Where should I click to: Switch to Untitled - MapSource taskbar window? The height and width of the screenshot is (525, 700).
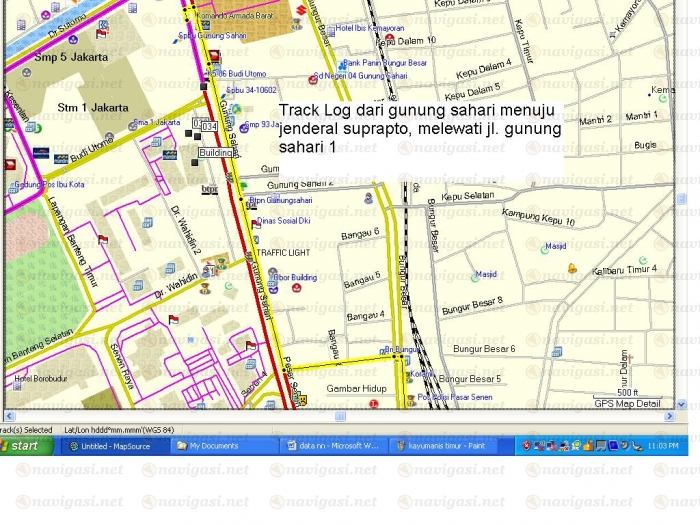point(115,446)
